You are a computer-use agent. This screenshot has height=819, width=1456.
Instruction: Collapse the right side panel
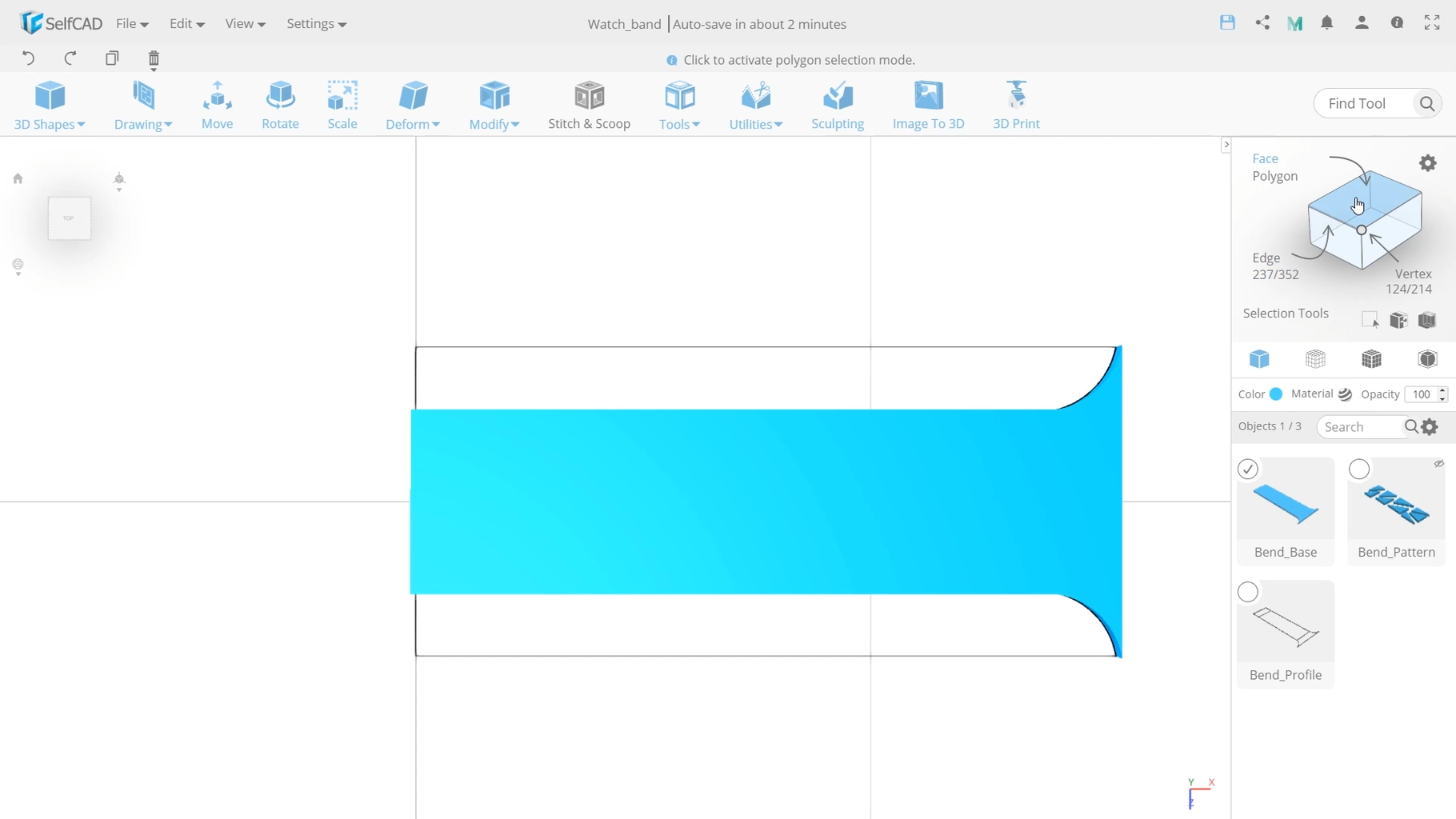coord(1226,145)
